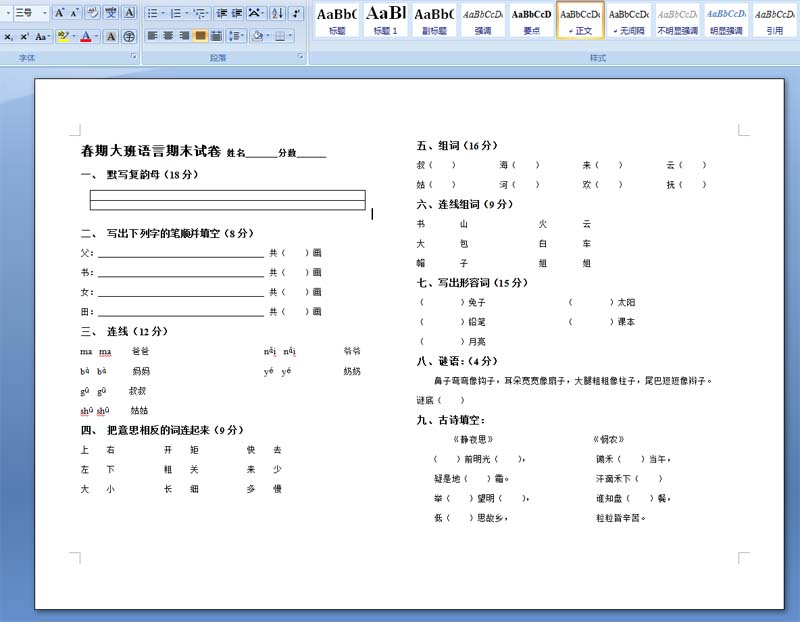Align the text left
The width and height of the screenshot is (800, 622).
(153, 36)
